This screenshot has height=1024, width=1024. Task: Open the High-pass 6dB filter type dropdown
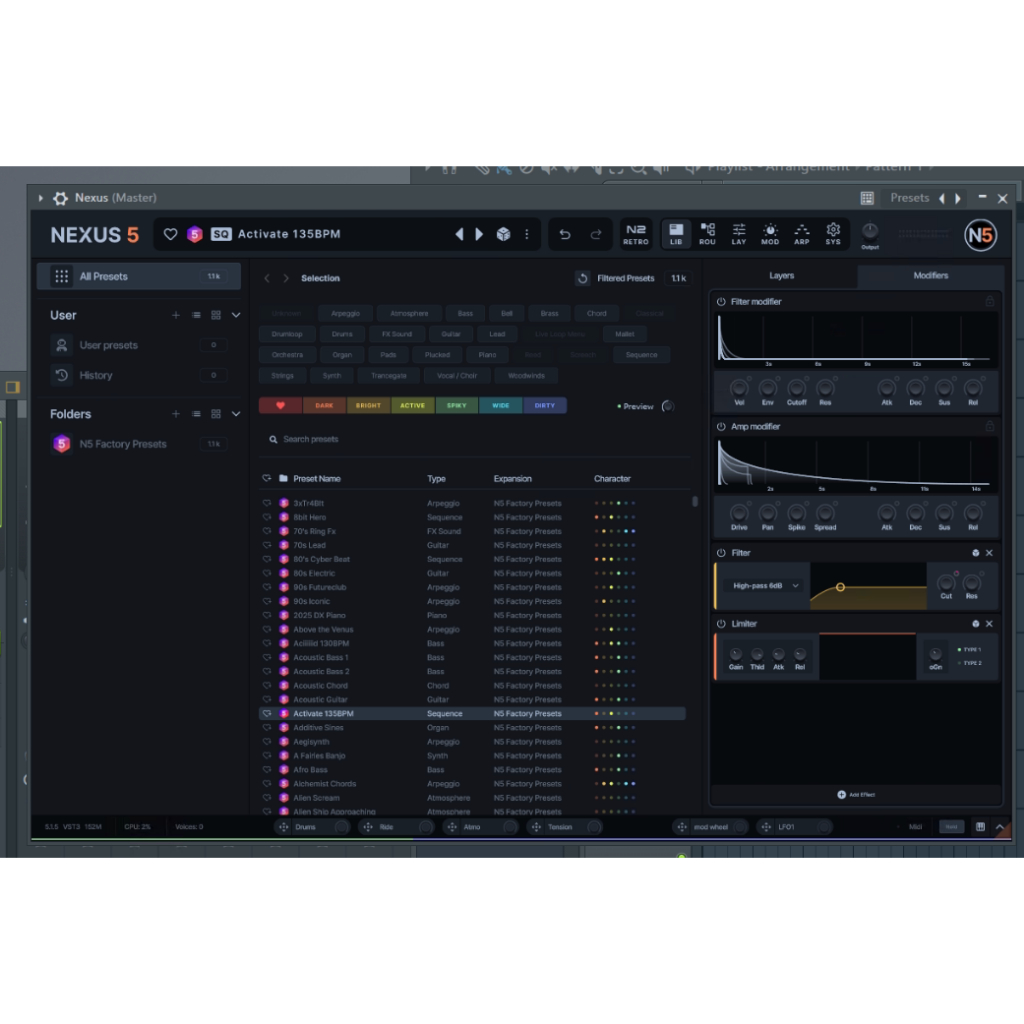coord(767,586)
